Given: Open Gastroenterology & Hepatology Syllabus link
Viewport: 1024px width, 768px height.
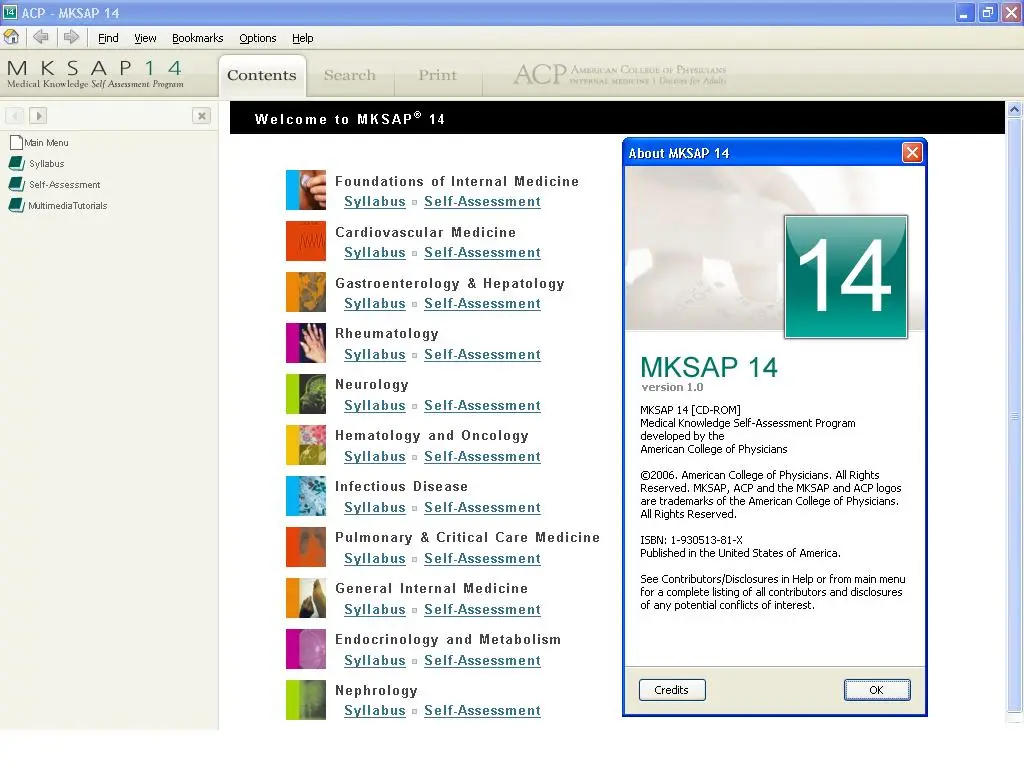Looking at the screenshot, I should click(x=375, y=304).
